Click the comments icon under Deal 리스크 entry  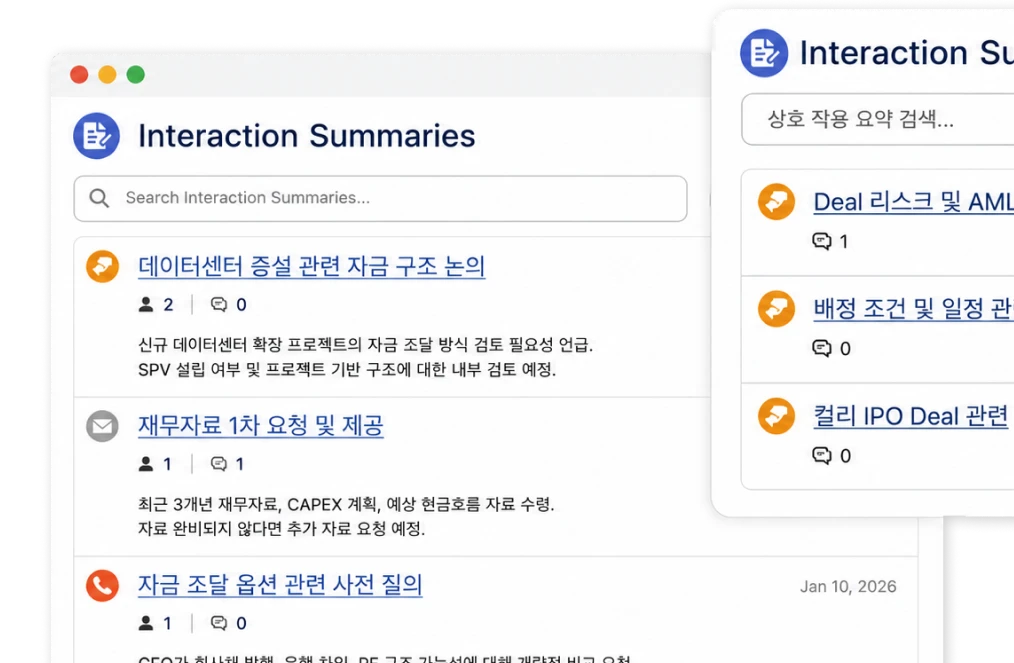click(821, 241)
